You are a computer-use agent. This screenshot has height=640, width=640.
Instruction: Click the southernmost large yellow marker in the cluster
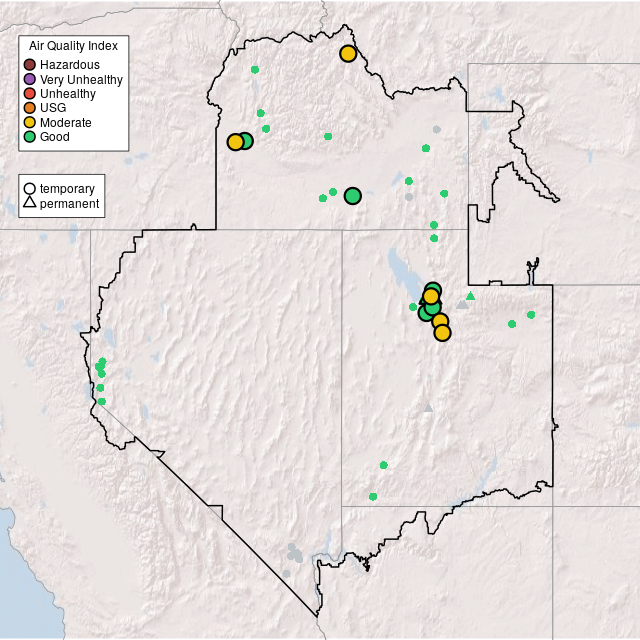[442, 333]
